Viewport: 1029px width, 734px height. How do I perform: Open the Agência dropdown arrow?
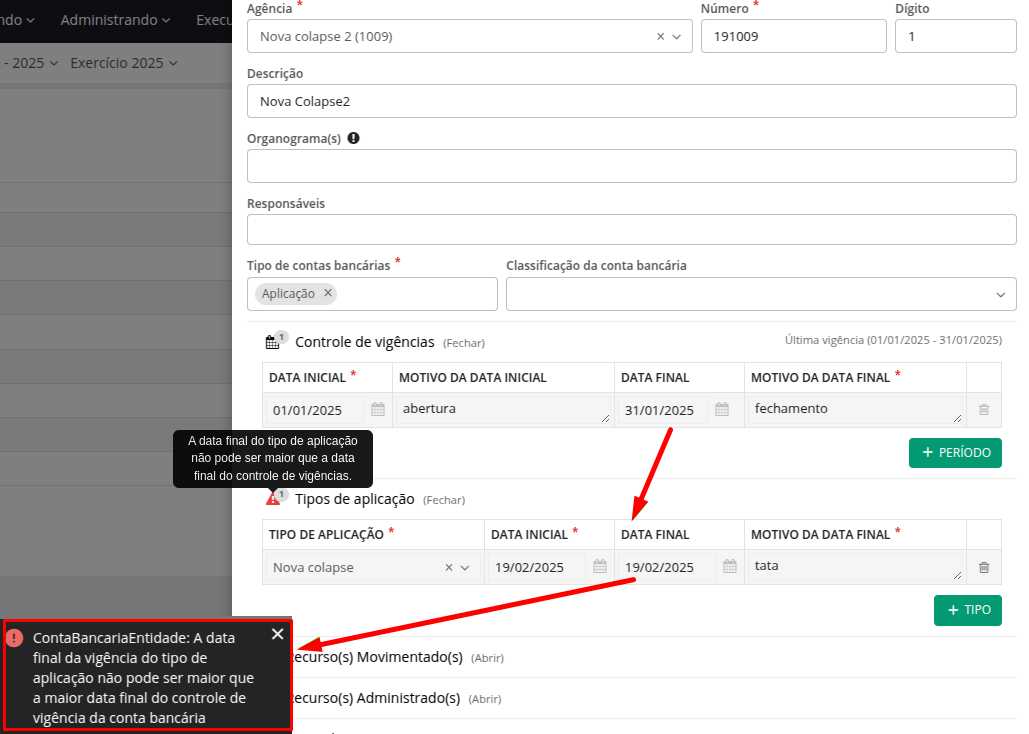(x=677, y=37)
